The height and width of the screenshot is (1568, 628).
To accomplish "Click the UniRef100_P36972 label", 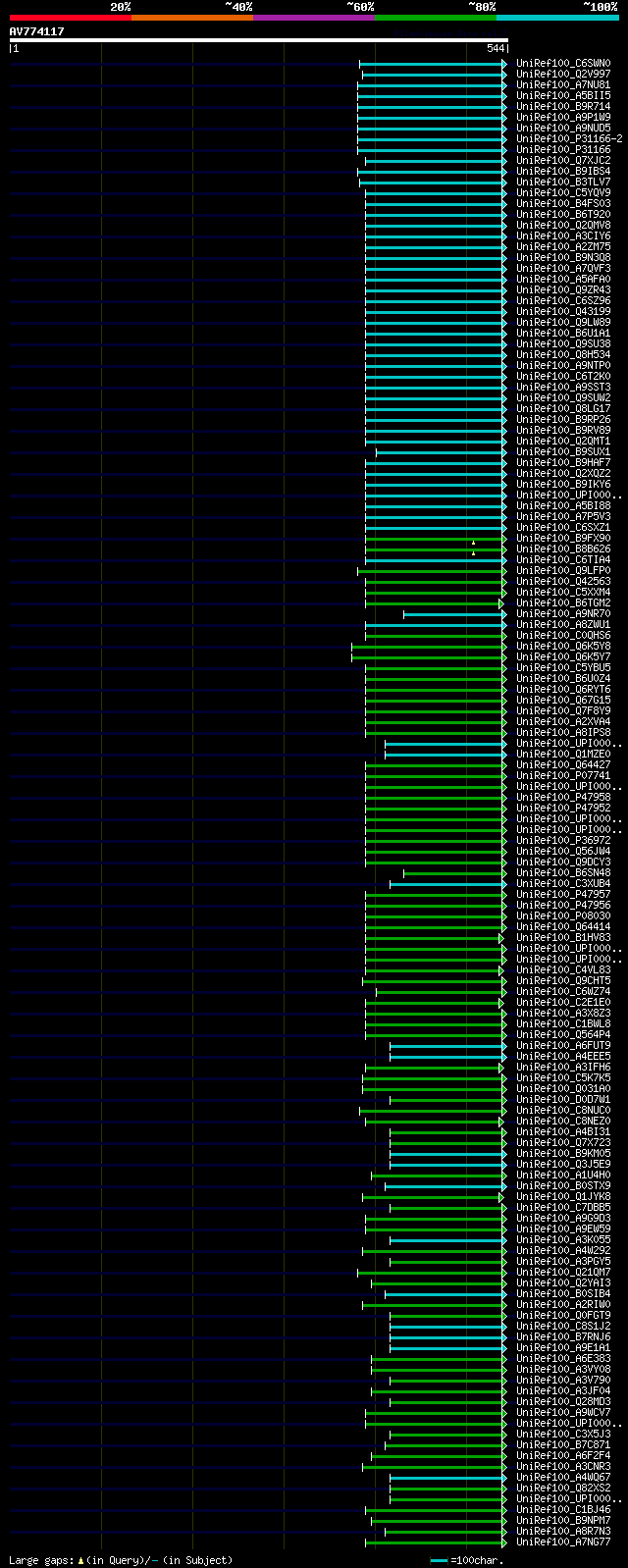I will click(x=563, y=841).
